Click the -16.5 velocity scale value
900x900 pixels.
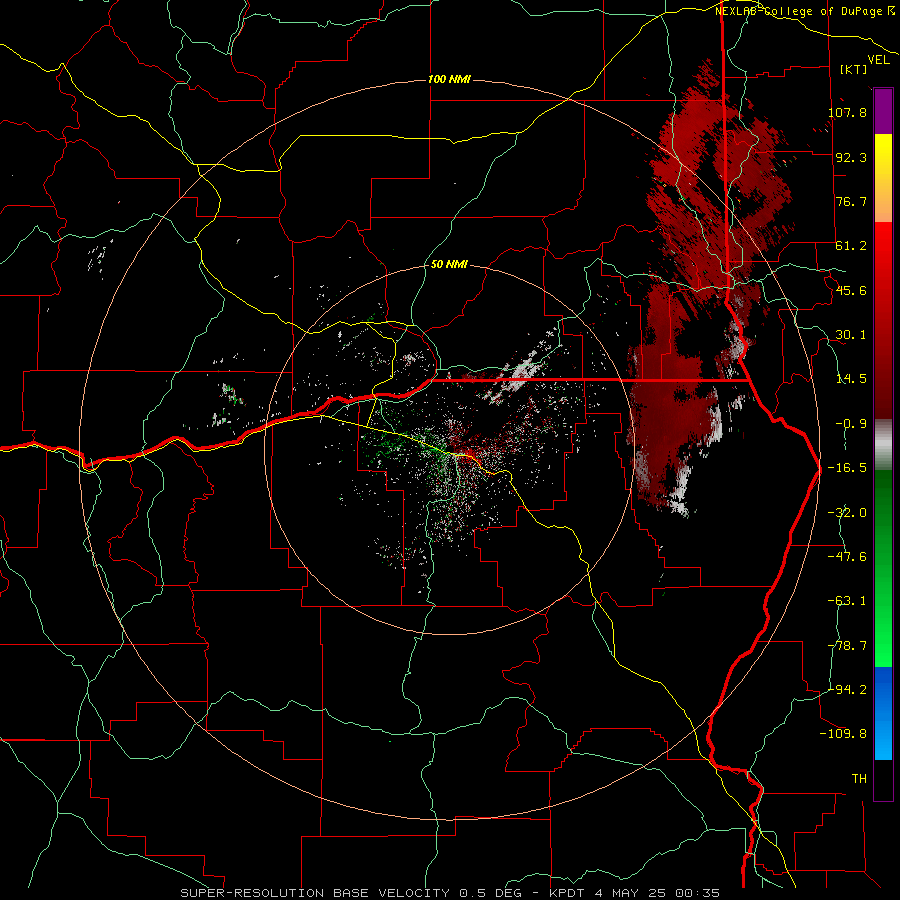847,468
